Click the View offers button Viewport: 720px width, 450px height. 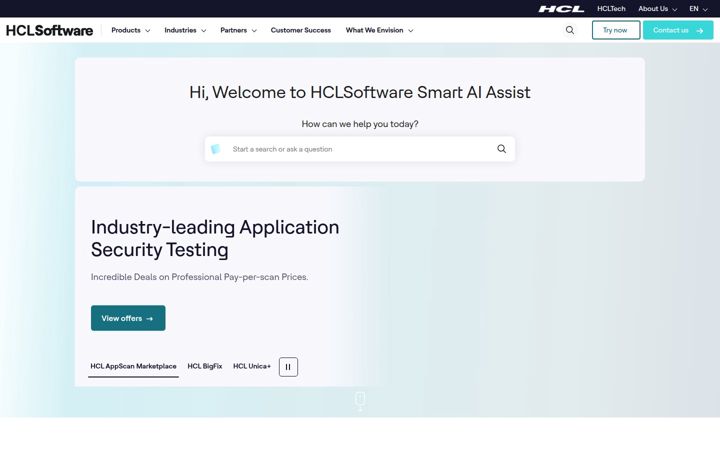click(128, 318)
